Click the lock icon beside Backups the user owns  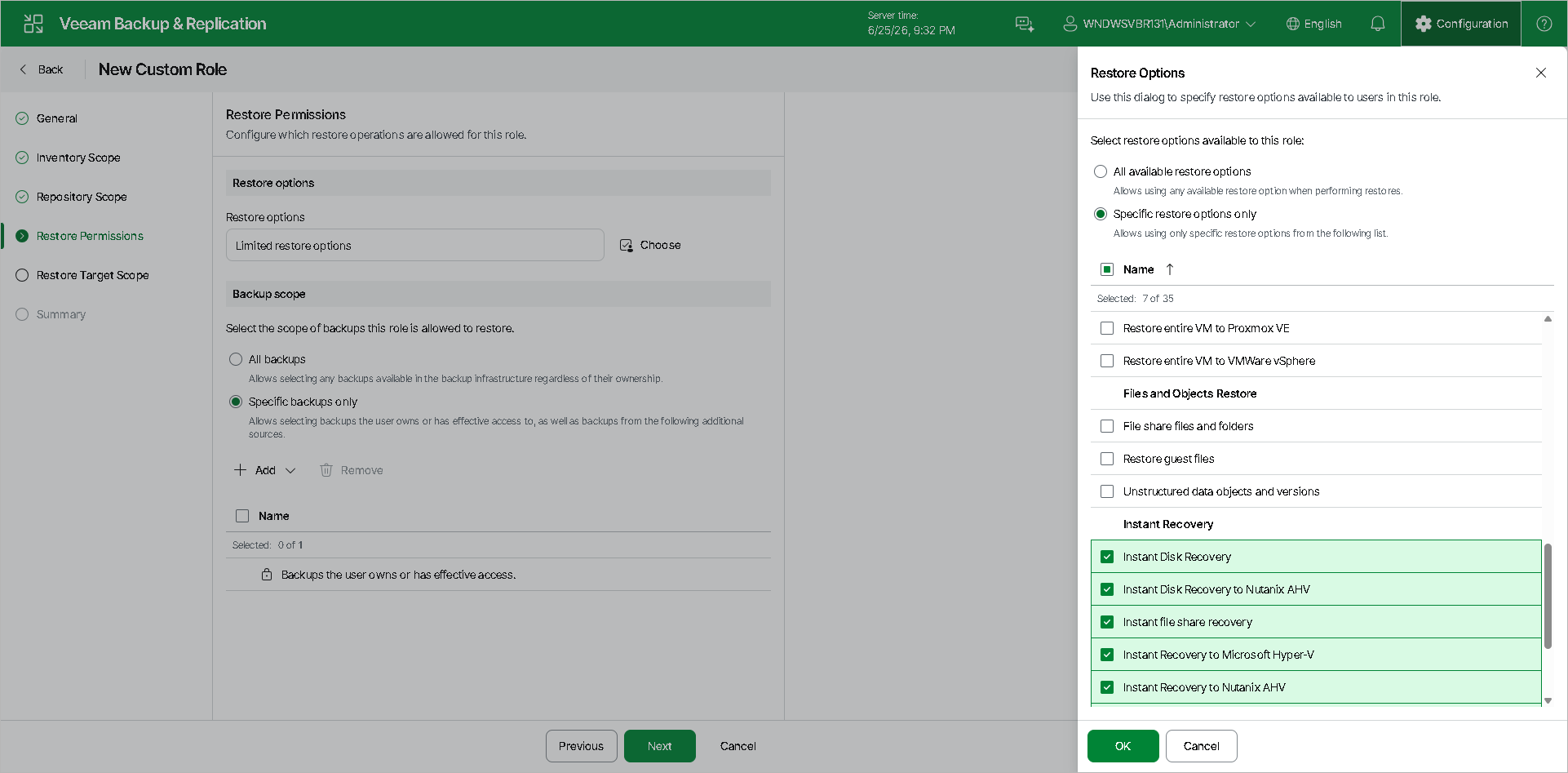coord(267,575)
